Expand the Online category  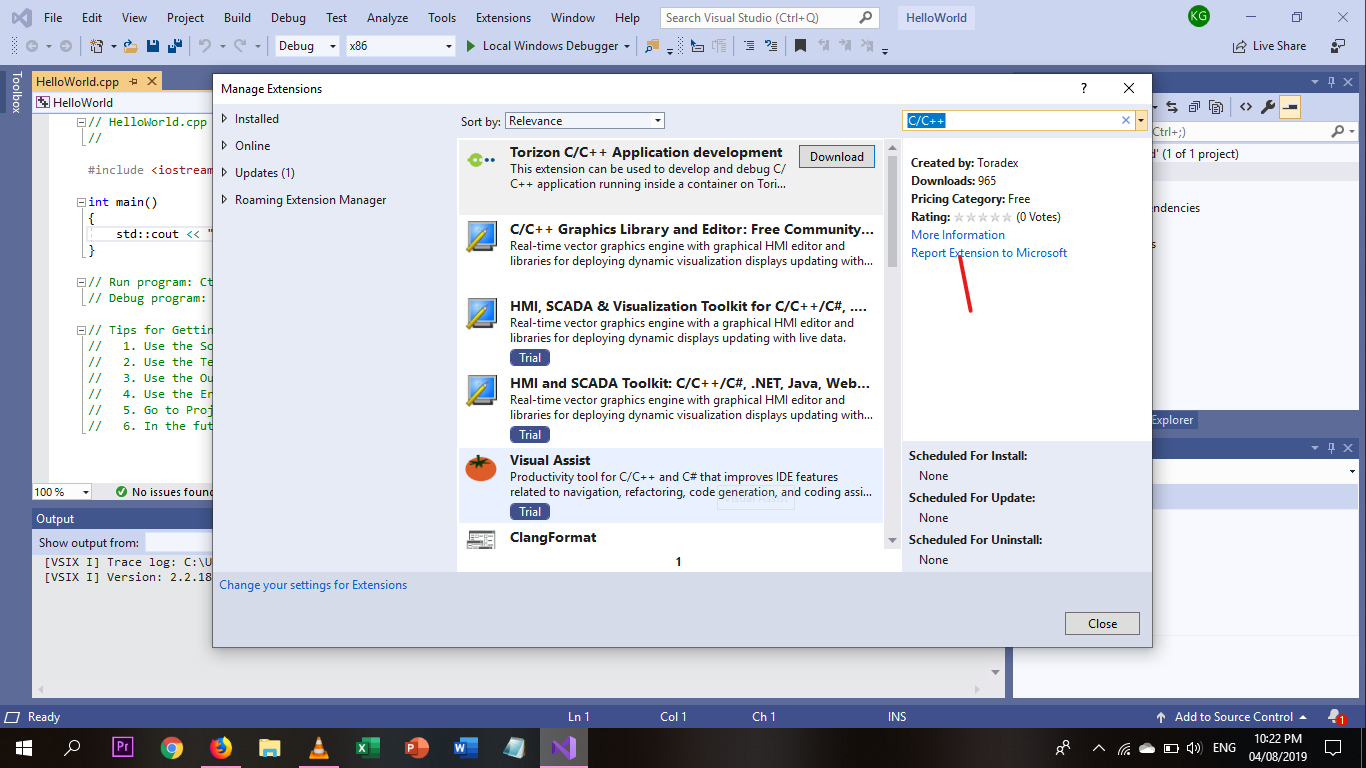(x=224, y=146)
